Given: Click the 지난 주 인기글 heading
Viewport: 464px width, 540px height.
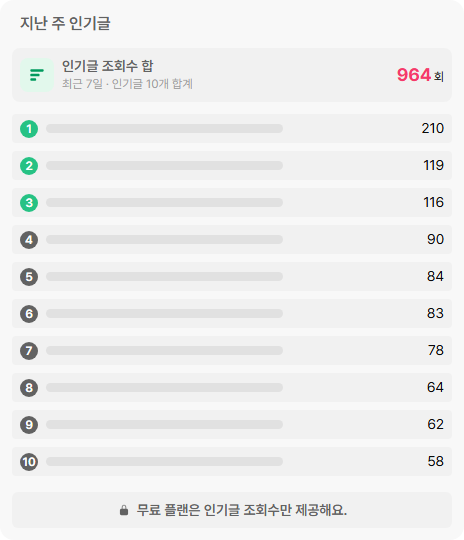Looking at the screenshot, I should (x=65, y=23).
